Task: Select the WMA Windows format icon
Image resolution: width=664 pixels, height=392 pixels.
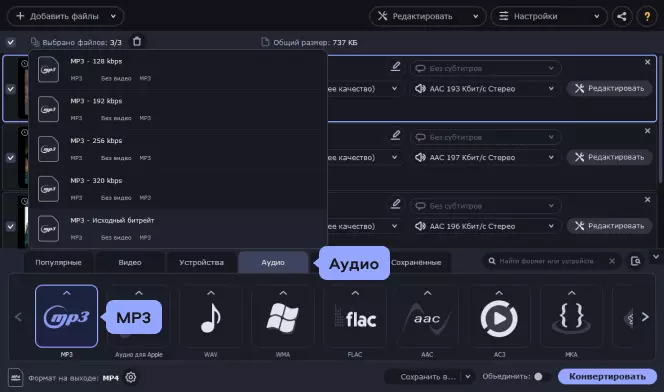Action: pyautogui.click(x=282, y=316)
